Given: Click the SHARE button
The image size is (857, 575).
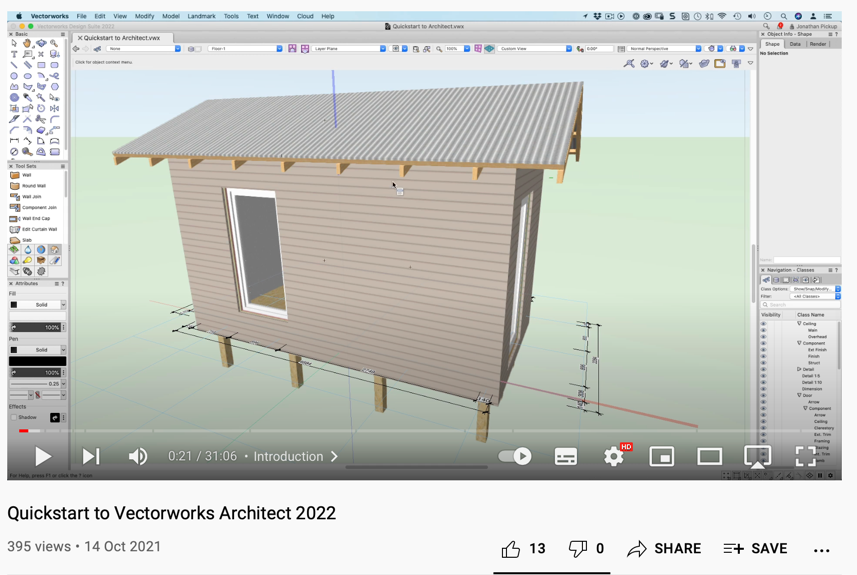Looking at the screenshot, I should [664, 549].
